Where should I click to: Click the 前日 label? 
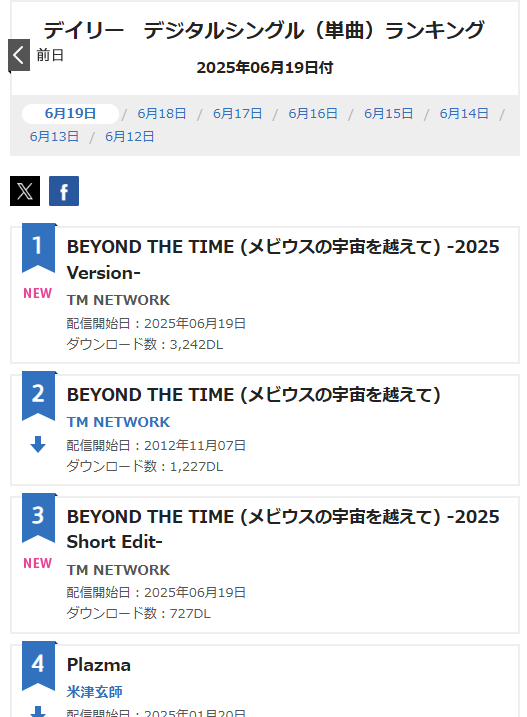pos(50,55)
